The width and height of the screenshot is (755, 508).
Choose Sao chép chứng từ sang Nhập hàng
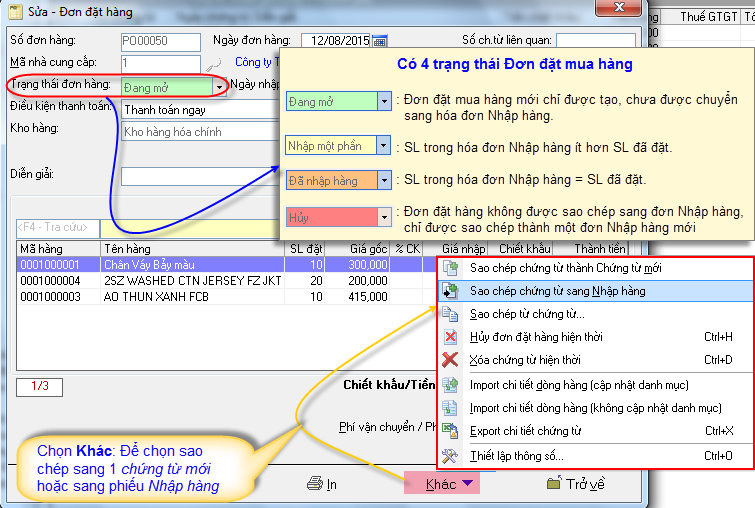[557, 291]
